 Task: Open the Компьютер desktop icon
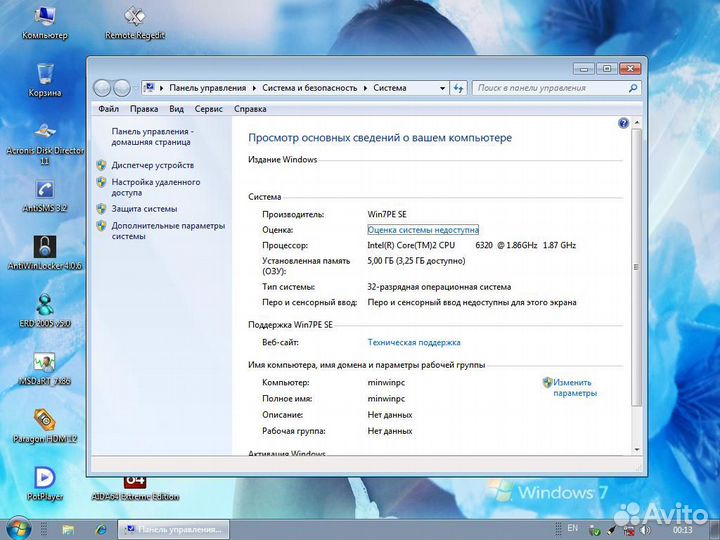[x=45, y=23]
